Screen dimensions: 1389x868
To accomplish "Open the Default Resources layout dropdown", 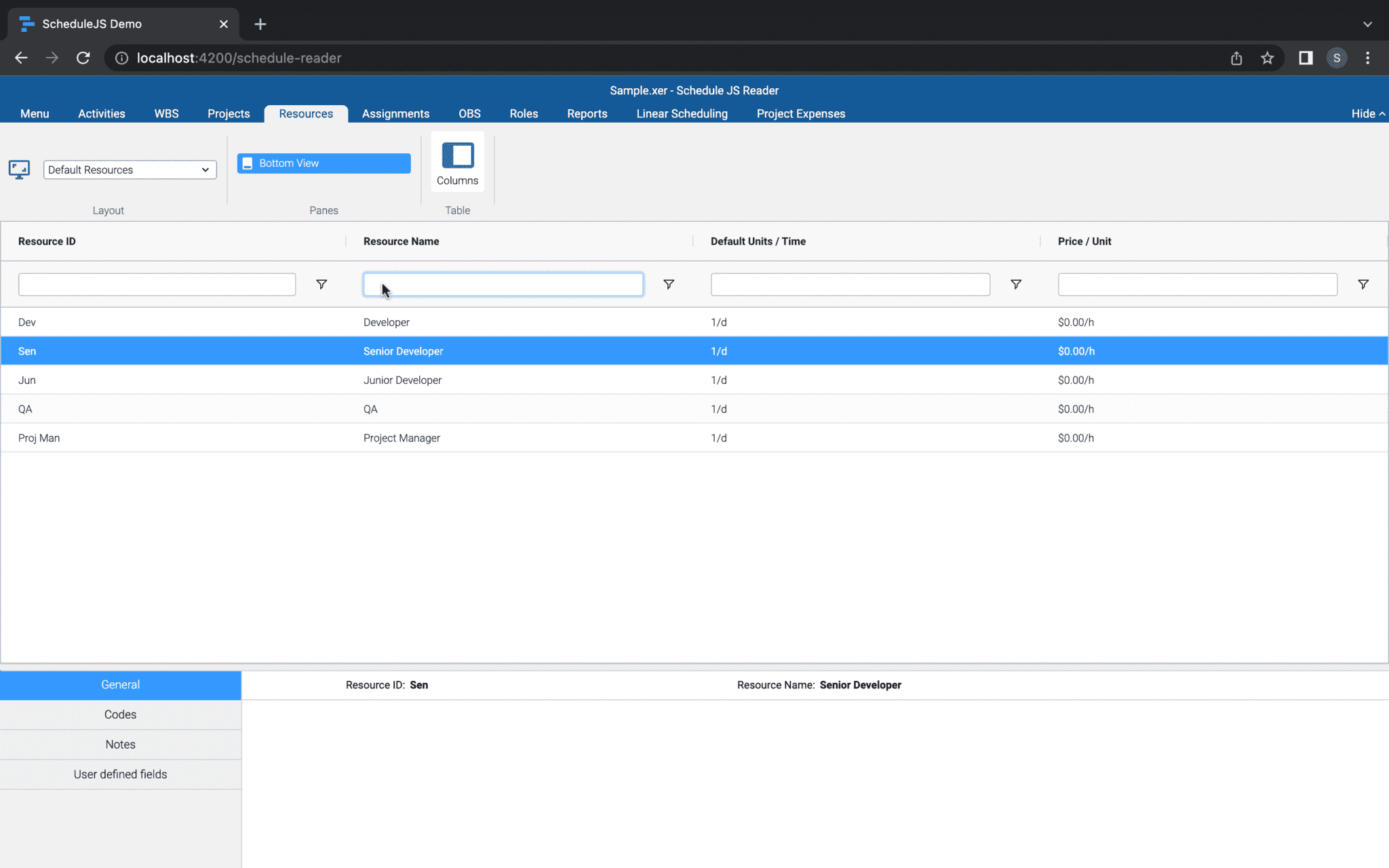I will point(130,170).
